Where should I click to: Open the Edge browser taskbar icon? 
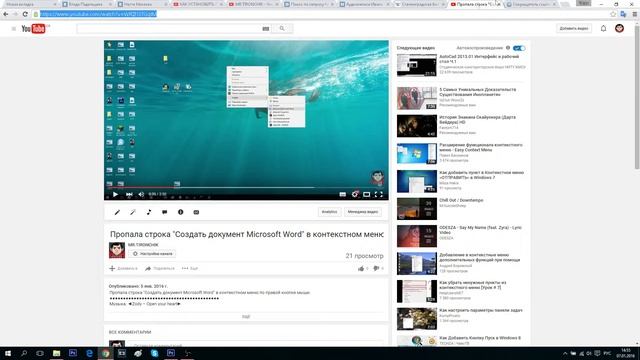[89, 353]
